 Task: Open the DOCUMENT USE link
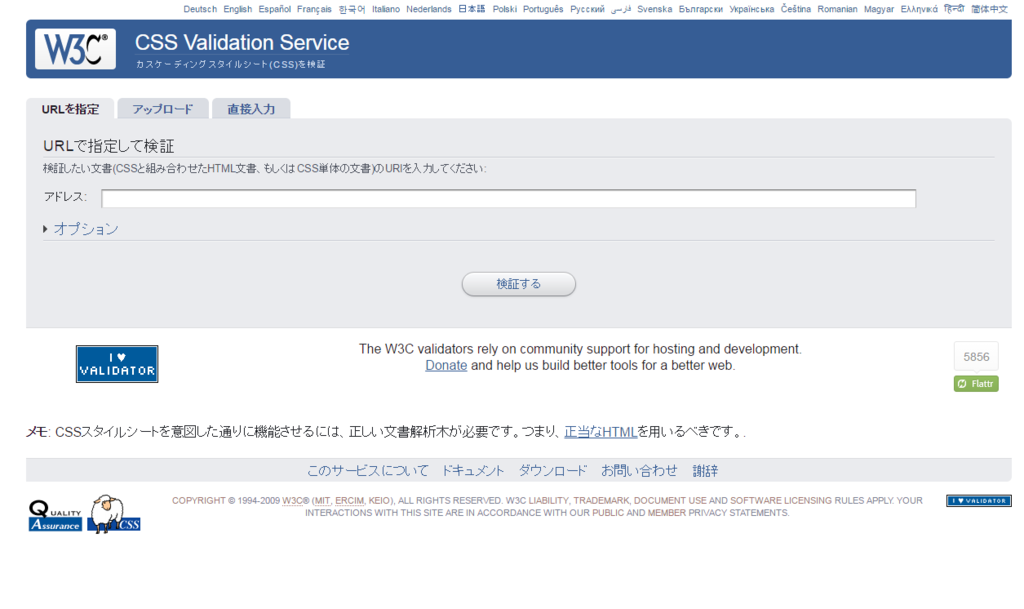[x=670, y=501]
